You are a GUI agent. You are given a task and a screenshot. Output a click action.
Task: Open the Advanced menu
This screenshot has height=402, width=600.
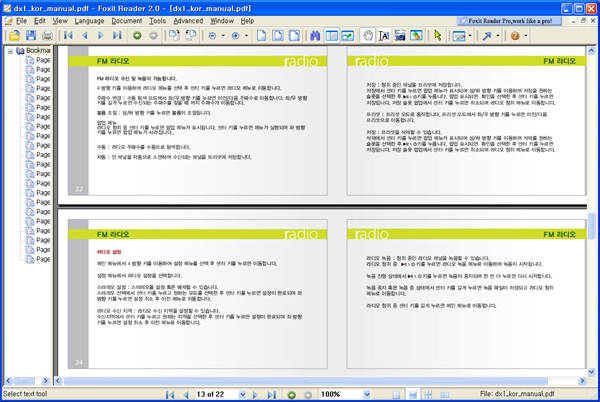pos(188,20)
